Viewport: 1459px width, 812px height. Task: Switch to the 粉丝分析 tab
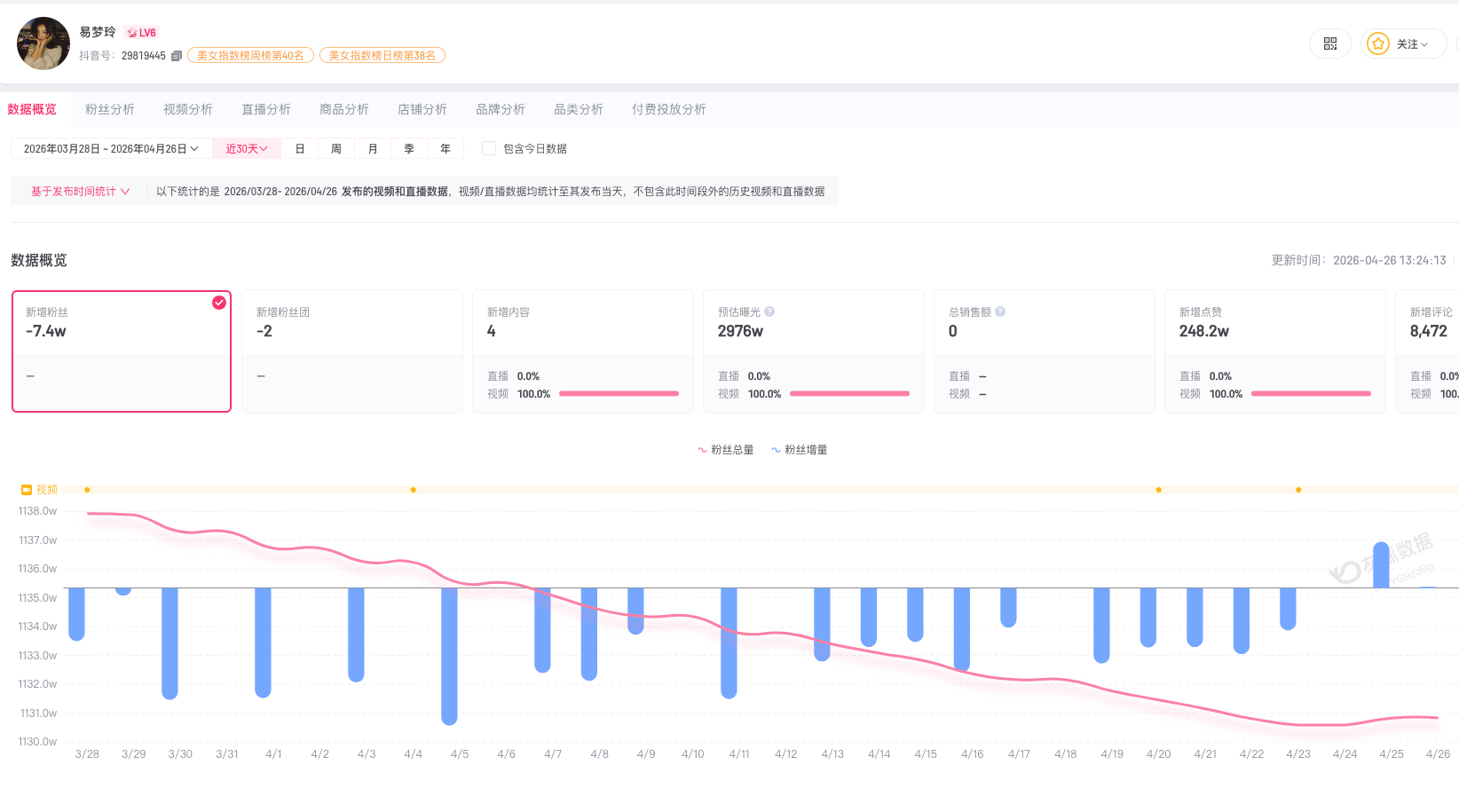pos(110,109)
